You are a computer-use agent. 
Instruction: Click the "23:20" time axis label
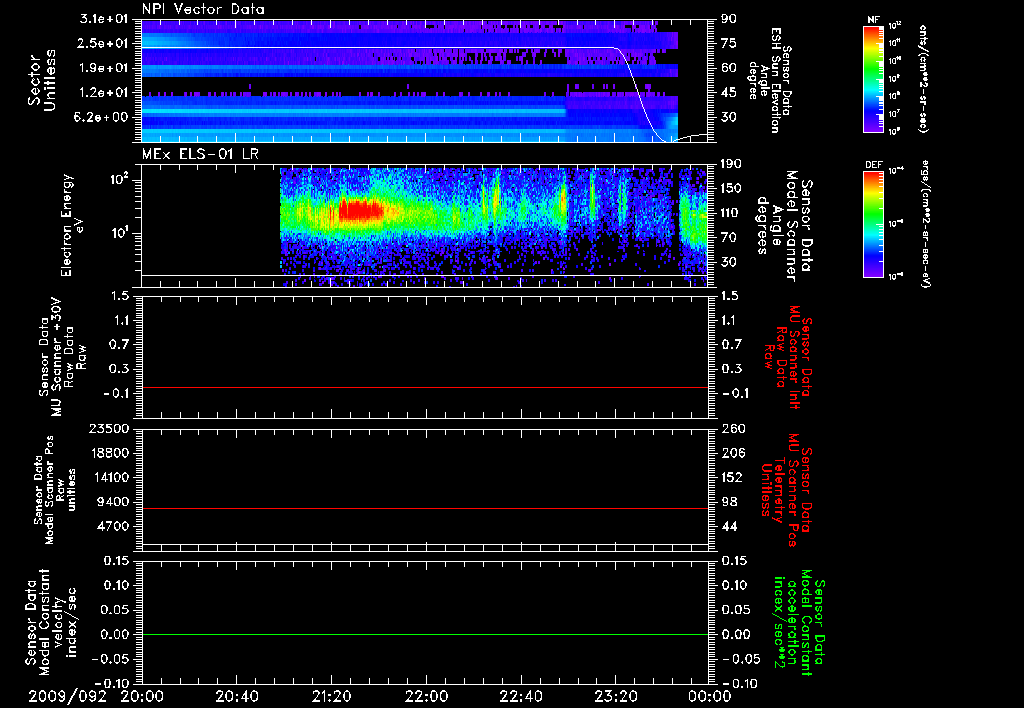(615, 696)
